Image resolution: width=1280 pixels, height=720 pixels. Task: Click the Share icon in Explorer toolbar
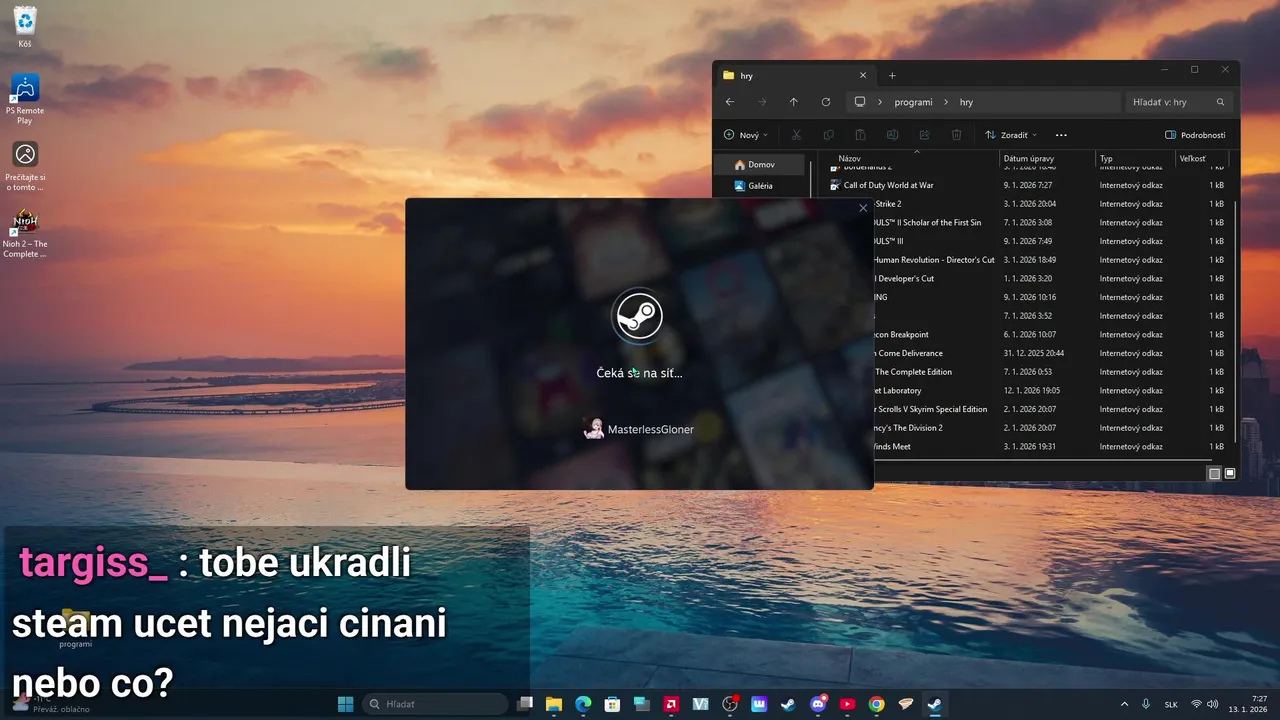924,135
